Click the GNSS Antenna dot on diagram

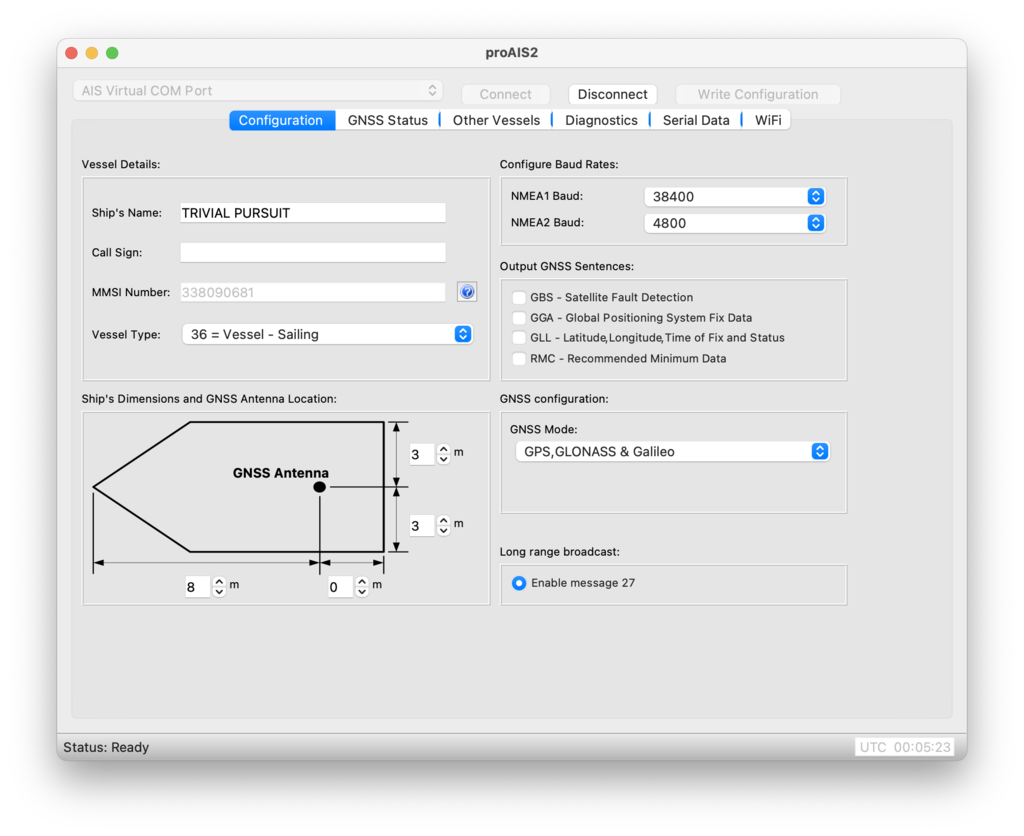point(319,487)
